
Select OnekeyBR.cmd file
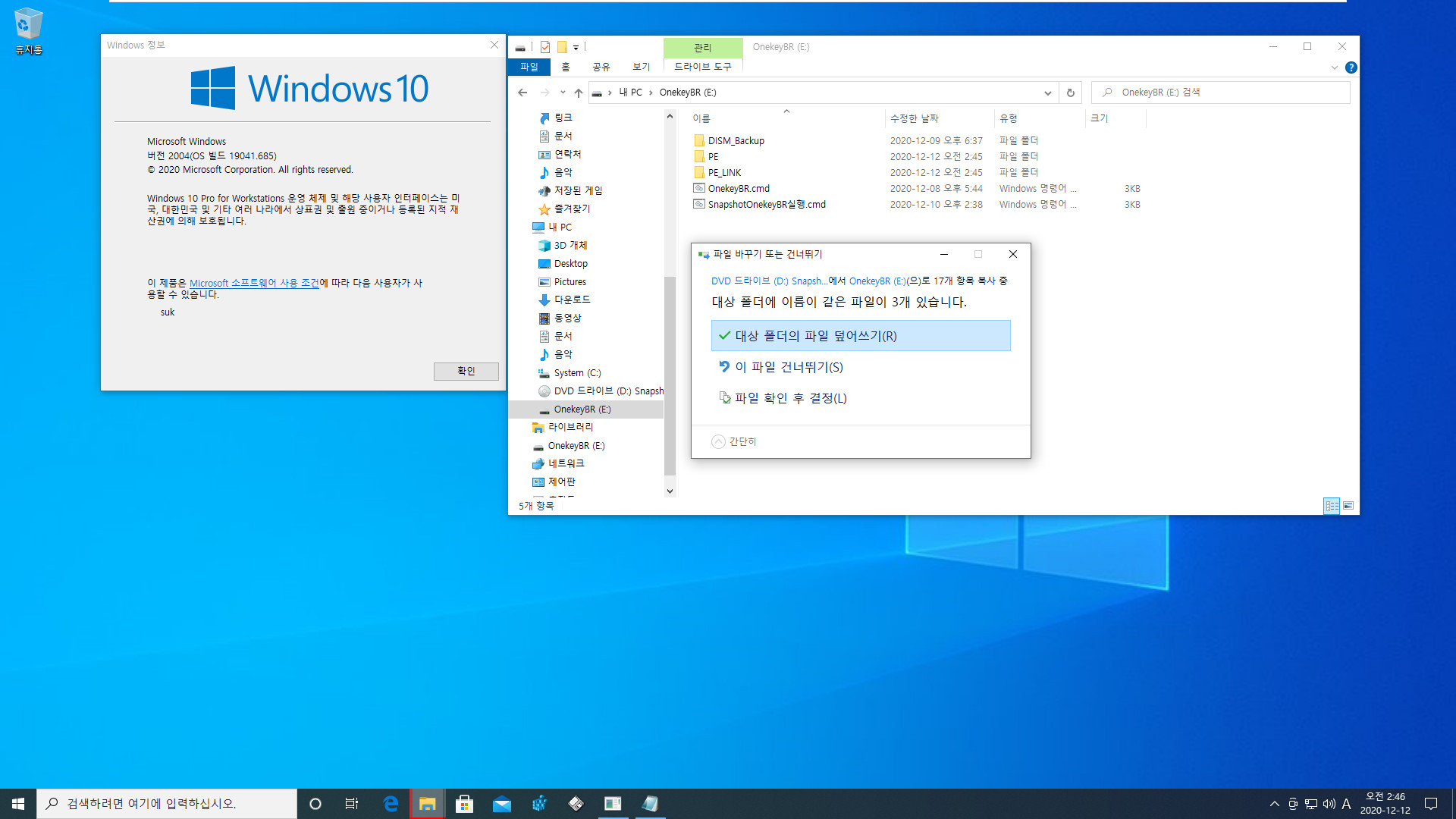coord(738,188)
